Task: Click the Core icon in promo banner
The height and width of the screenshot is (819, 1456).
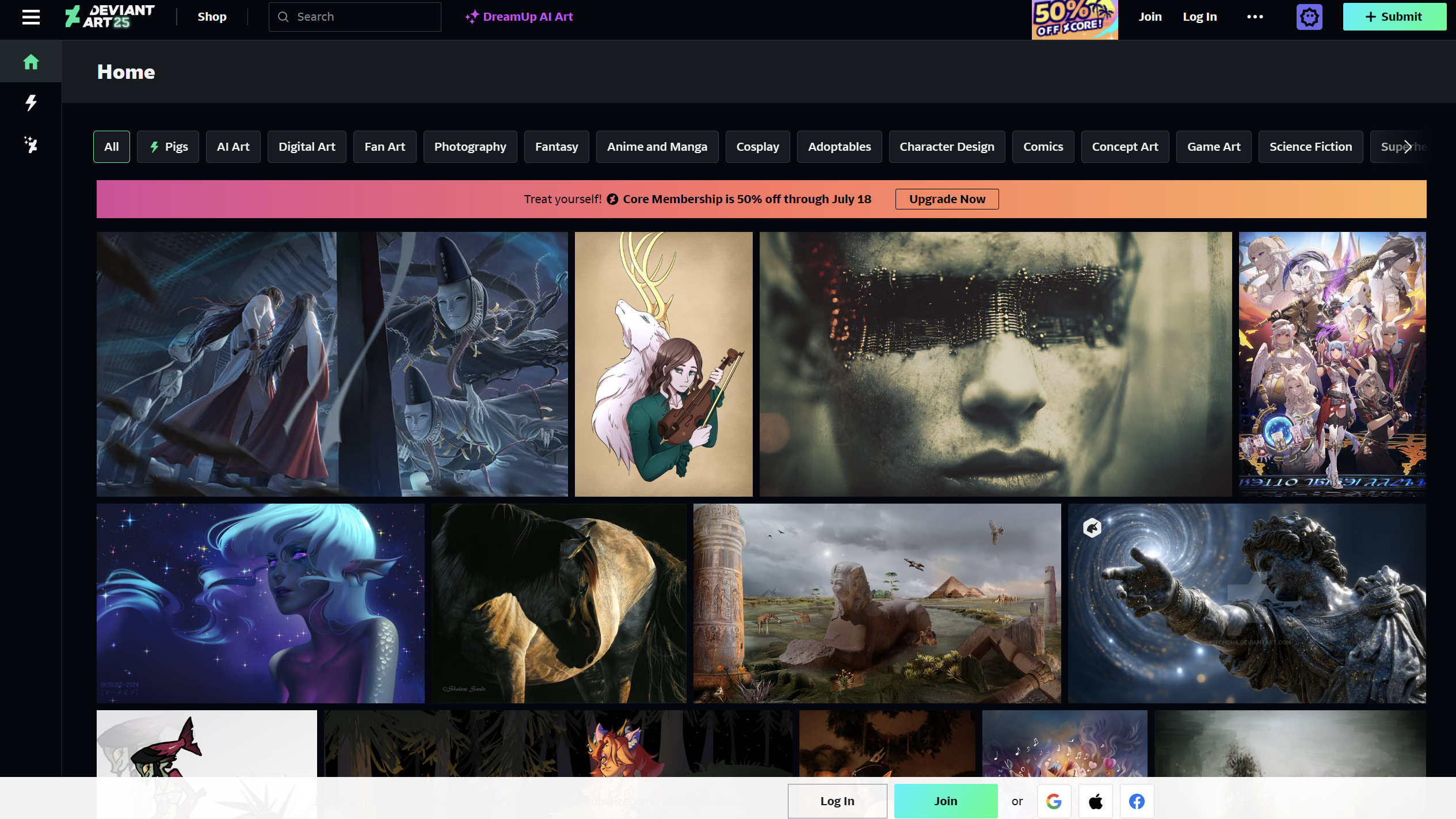Action: (612, 199)
